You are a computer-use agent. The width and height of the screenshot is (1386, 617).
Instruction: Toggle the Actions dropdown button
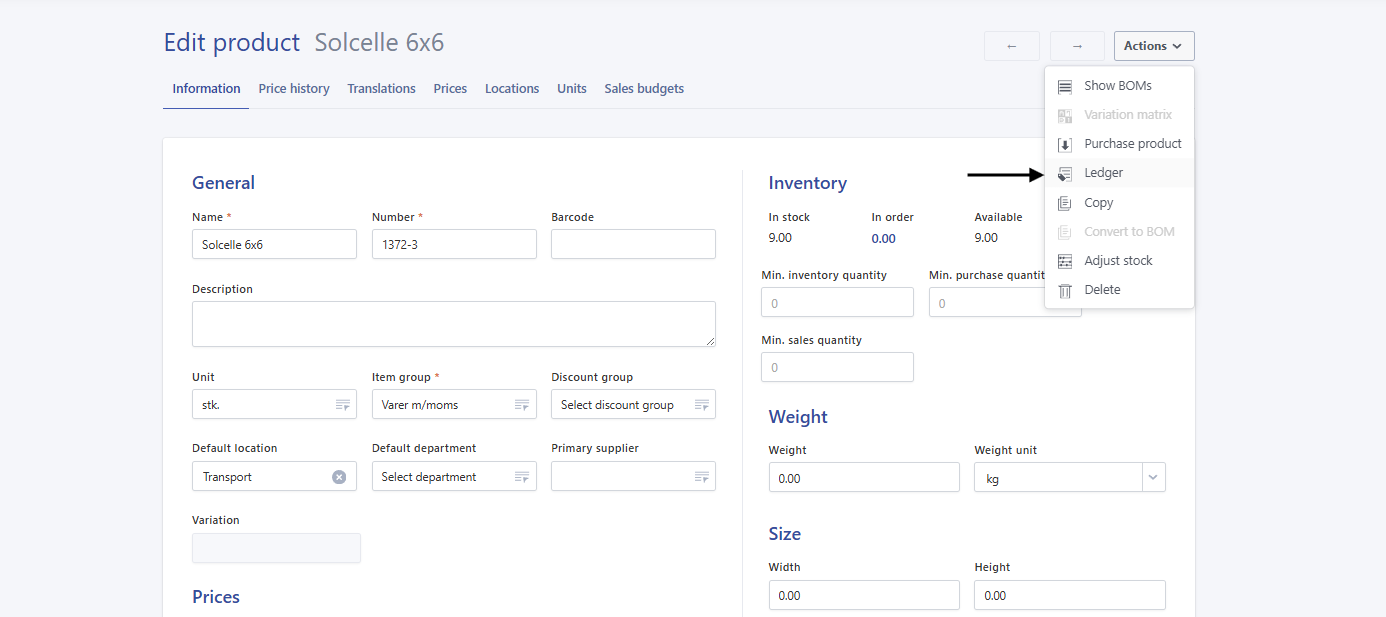(1154, 46)
